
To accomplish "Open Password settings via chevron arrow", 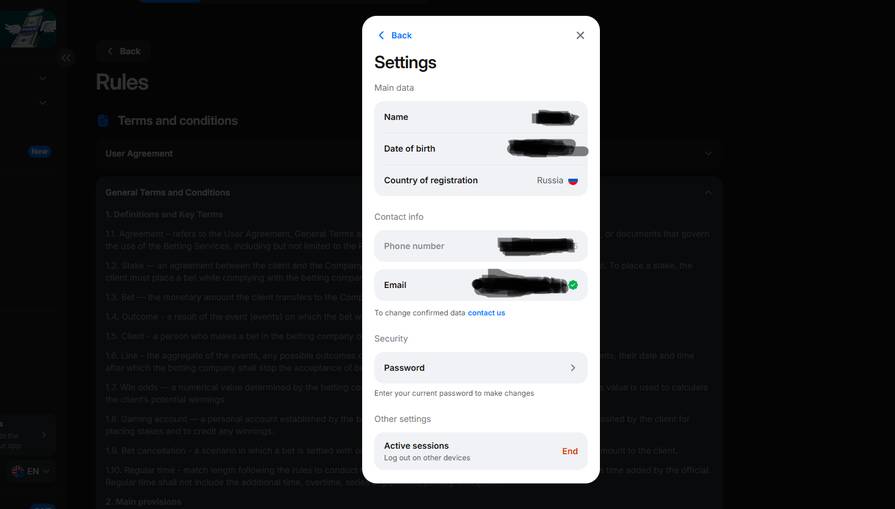I will (573, 368).
